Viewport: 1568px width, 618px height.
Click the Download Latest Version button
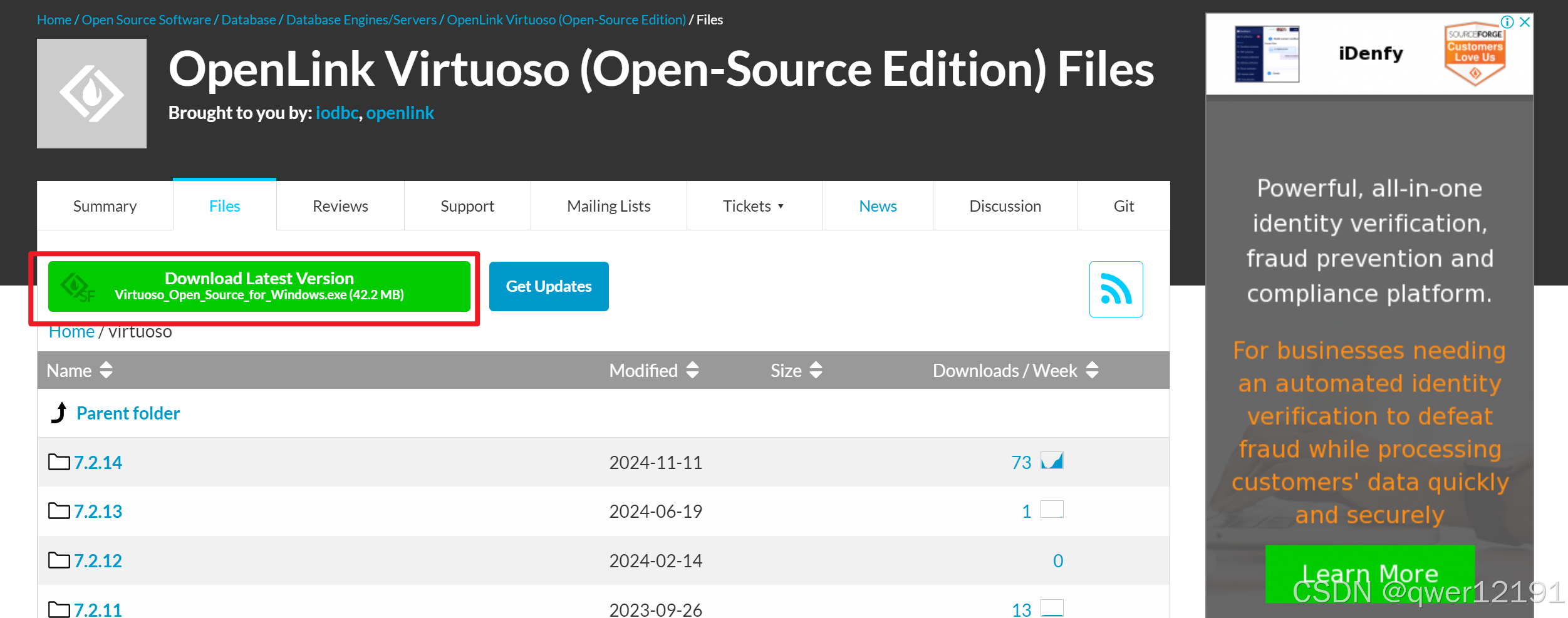pos(259,286)
